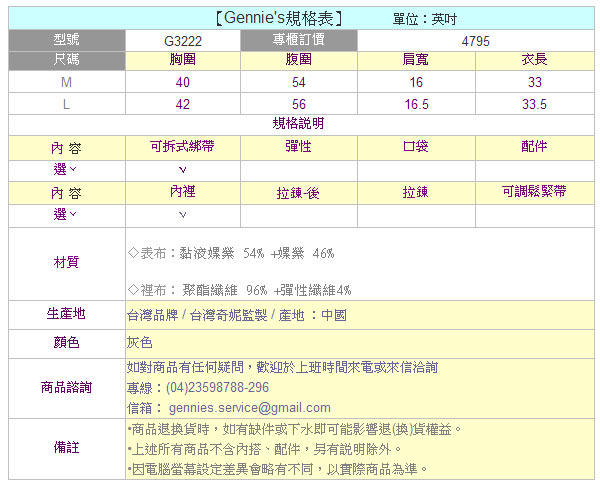This screenshot has height=485, width=600.
Task: Click the 備註 row label
Action: click(x=67, y=447)
